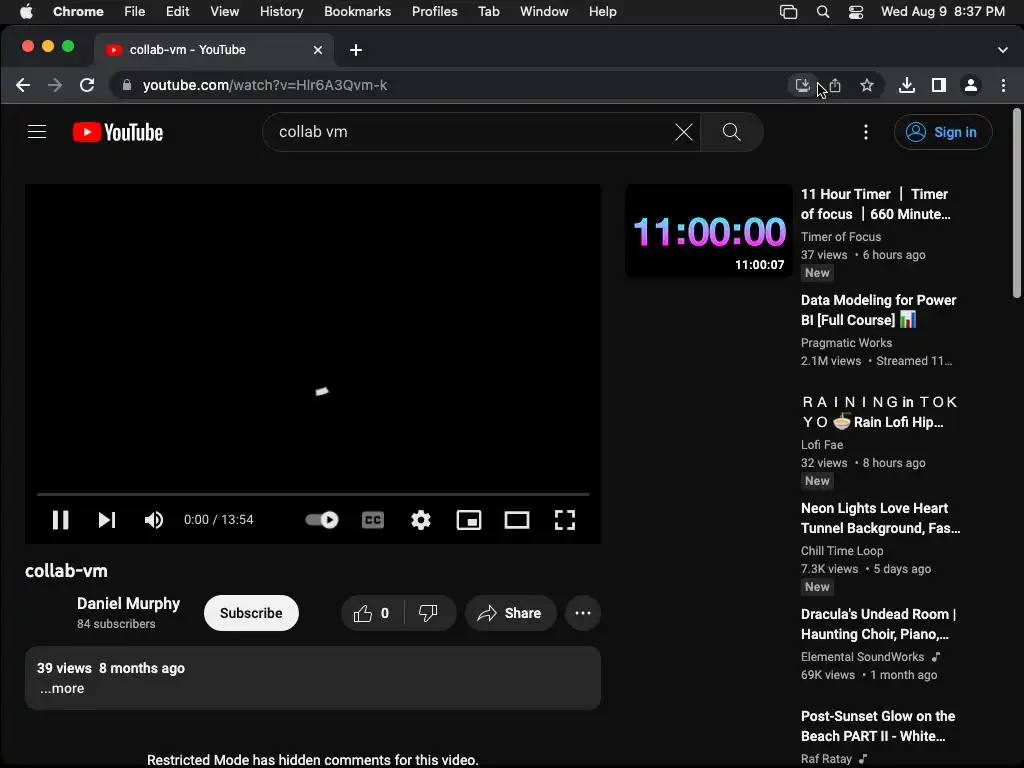Open Chrome three-dot menu
1024x768 pixels.
coord(1004,85)
